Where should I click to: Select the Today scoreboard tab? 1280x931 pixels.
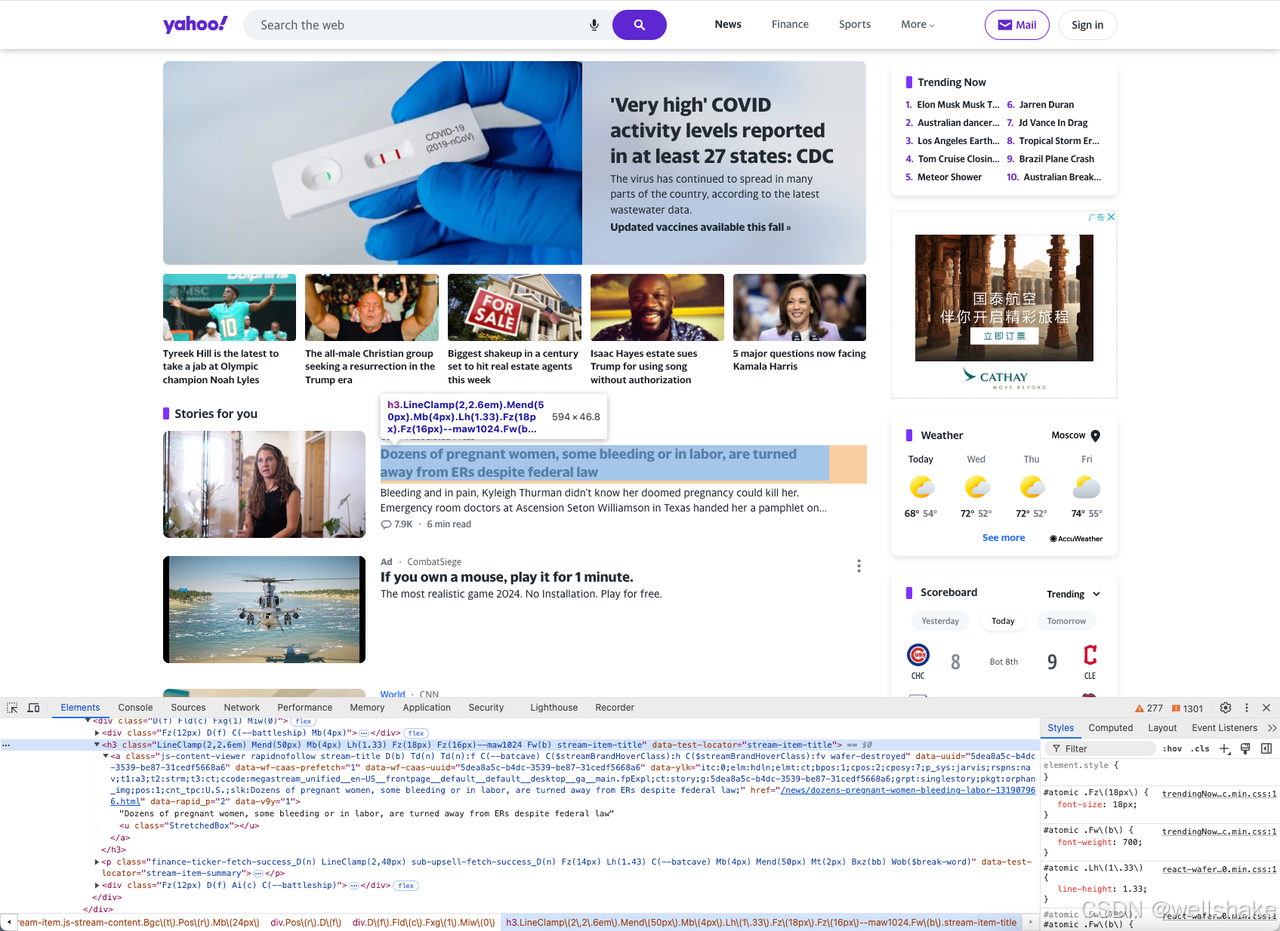(x=1003, y=621)
